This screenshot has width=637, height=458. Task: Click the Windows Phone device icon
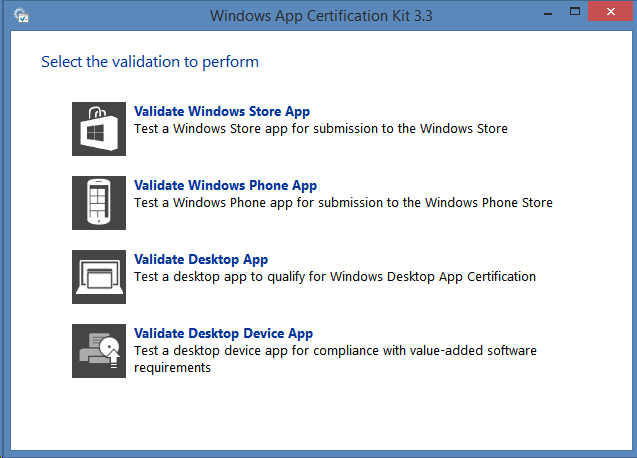[x=99, y=203]
